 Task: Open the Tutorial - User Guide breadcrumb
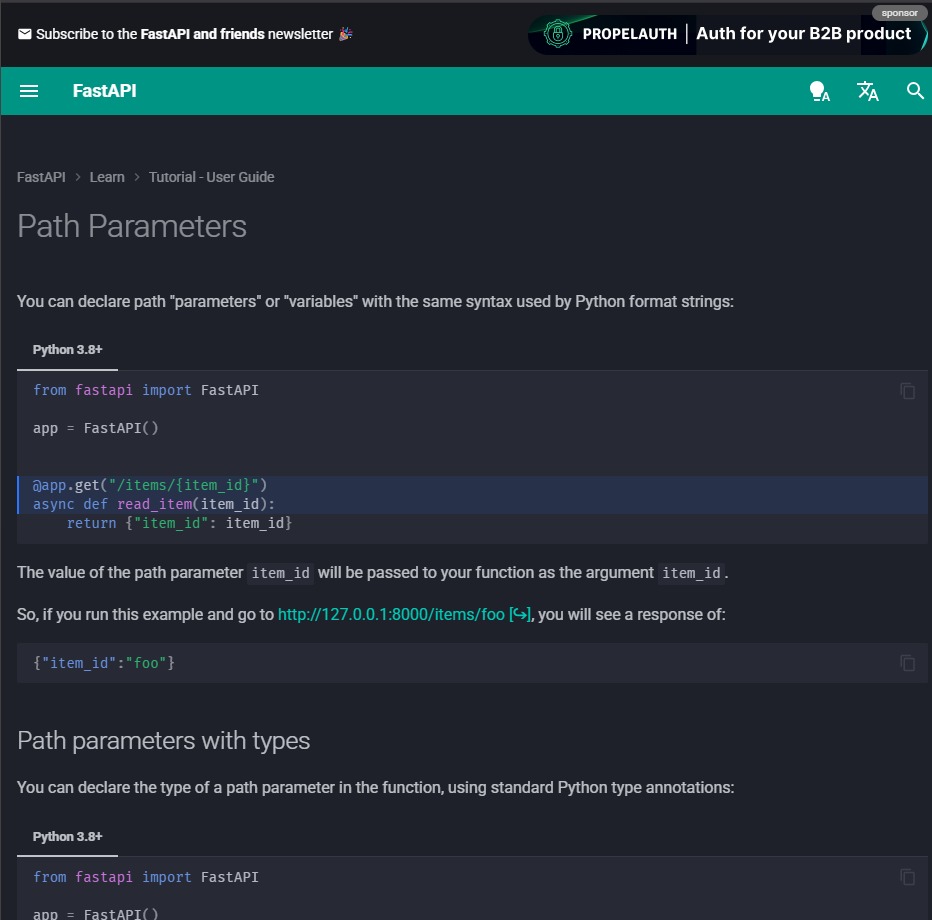pyautogui.click(x=211, y=177)
